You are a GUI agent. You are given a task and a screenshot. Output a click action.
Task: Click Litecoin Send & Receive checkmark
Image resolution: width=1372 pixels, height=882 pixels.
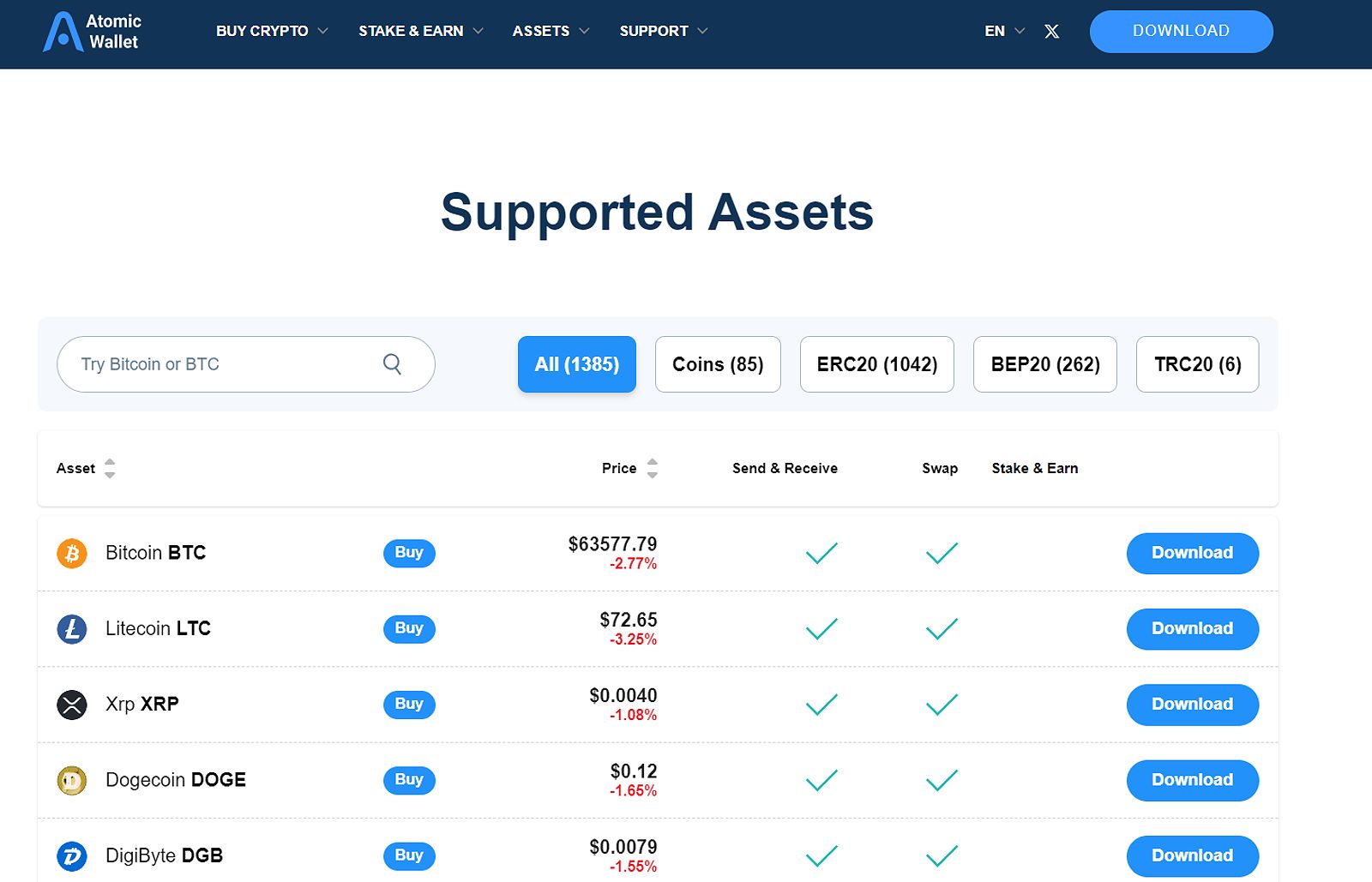pyautogui.click(x=821, y=629)
